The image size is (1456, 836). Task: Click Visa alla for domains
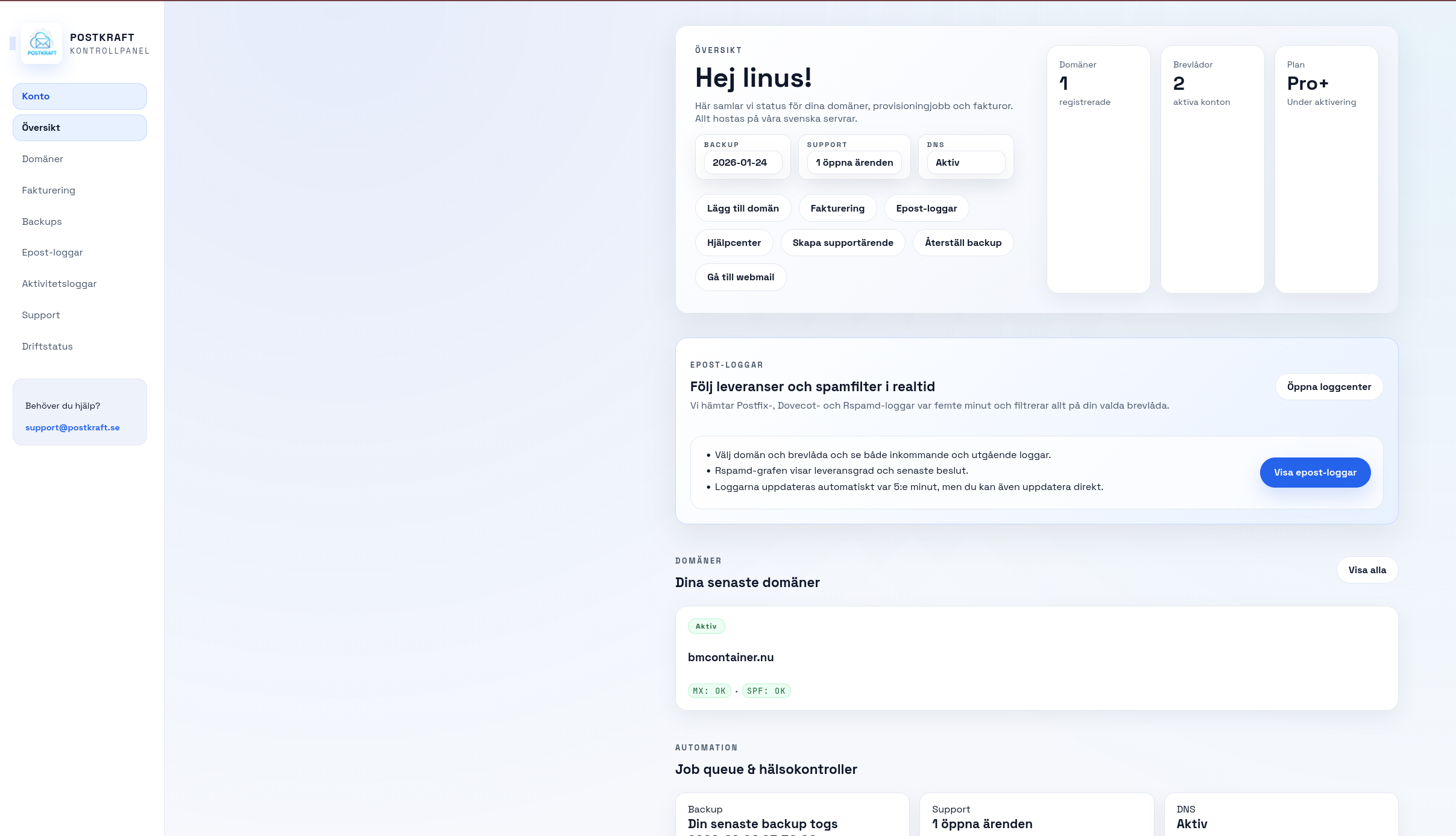click(x=1367, y=570)
